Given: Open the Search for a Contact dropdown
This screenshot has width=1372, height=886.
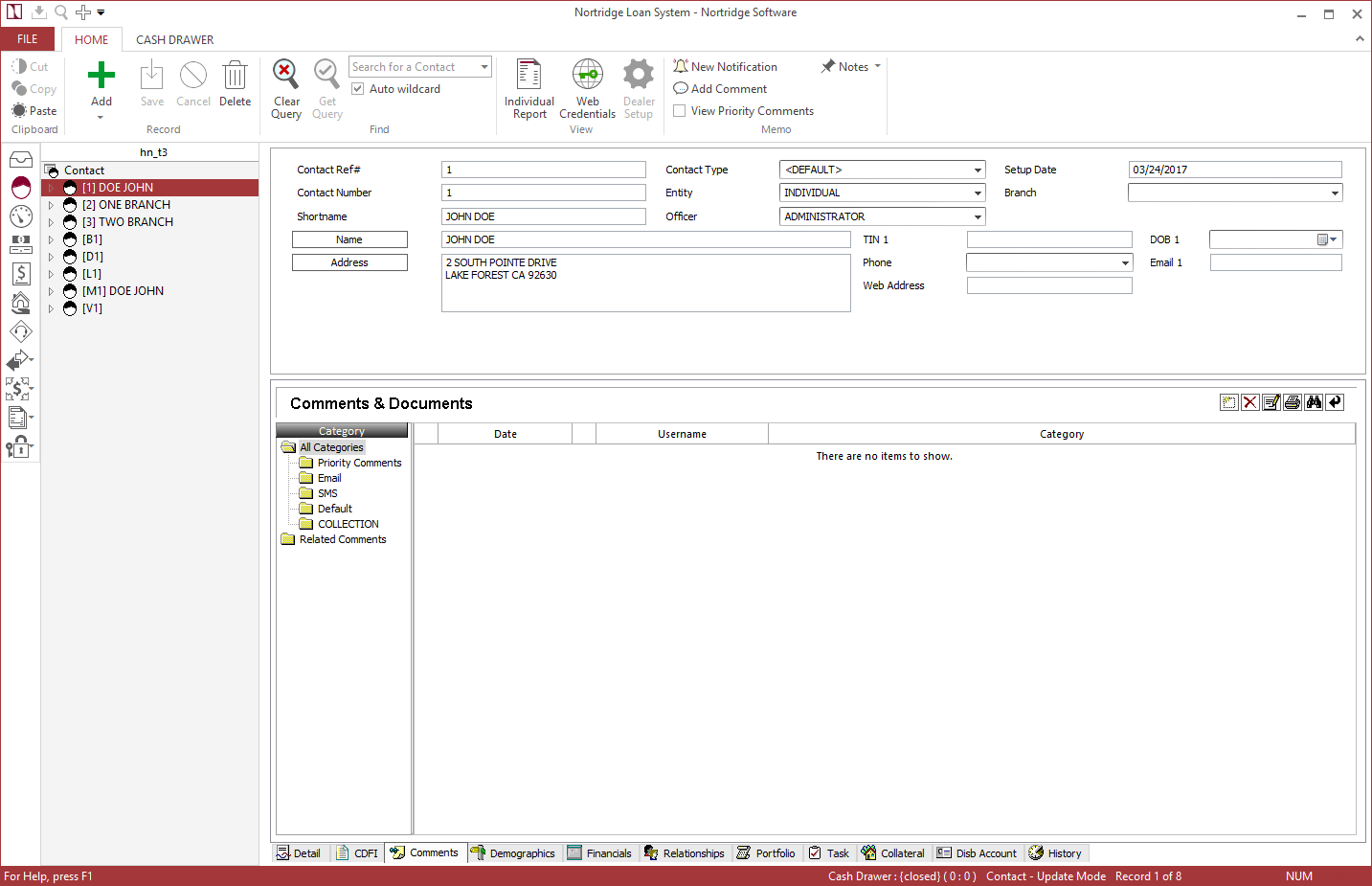Looking at the screenshot, I should pyautogui.click(x=484, y=67).
